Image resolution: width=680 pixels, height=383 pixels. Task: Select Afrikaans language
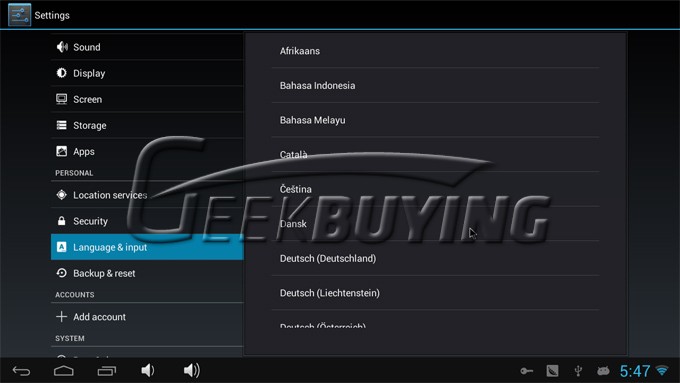click(x=435, y=51)
